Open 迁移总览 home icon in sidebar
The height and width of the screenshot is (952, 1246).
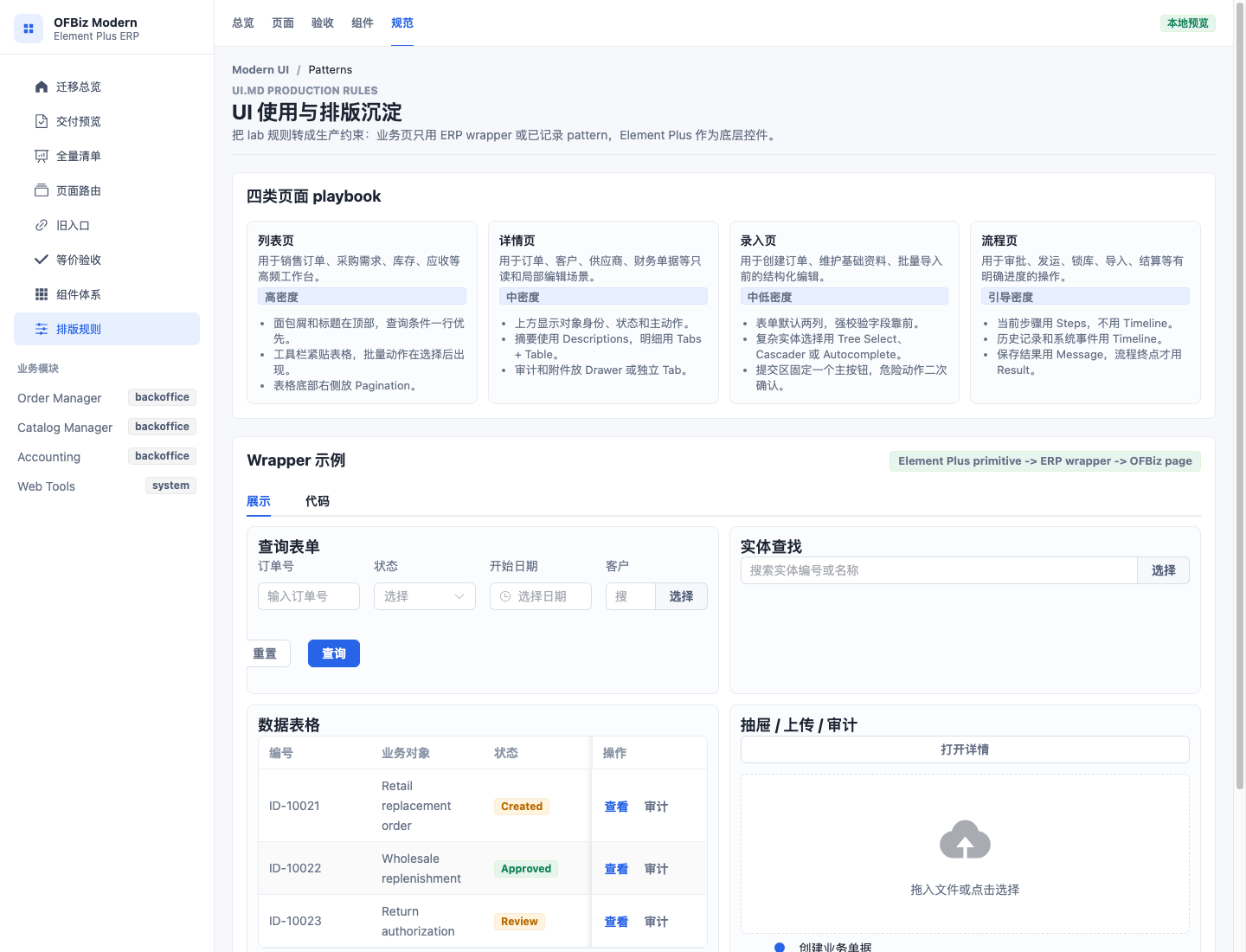click(x=42, y=87)
